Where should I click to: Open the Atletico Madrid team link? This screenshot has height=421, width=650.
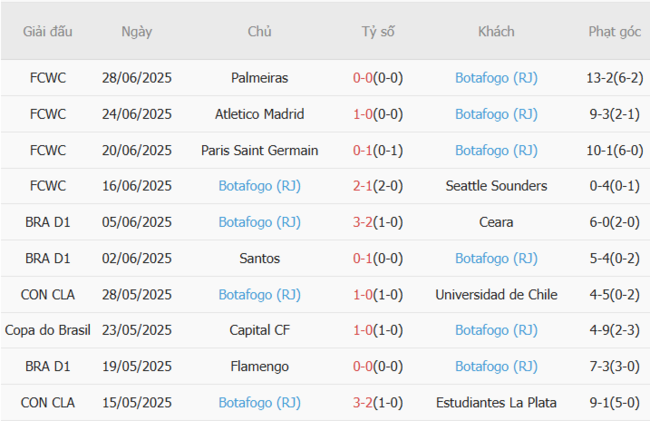[260, 114]
